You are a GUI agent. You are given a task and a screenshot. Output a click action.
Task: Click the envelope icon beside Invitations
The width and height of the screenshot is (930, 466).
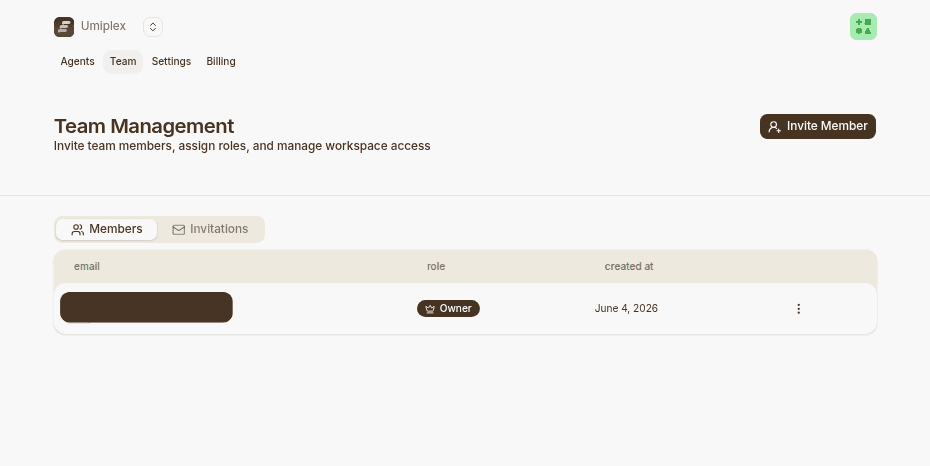[179, 229]
